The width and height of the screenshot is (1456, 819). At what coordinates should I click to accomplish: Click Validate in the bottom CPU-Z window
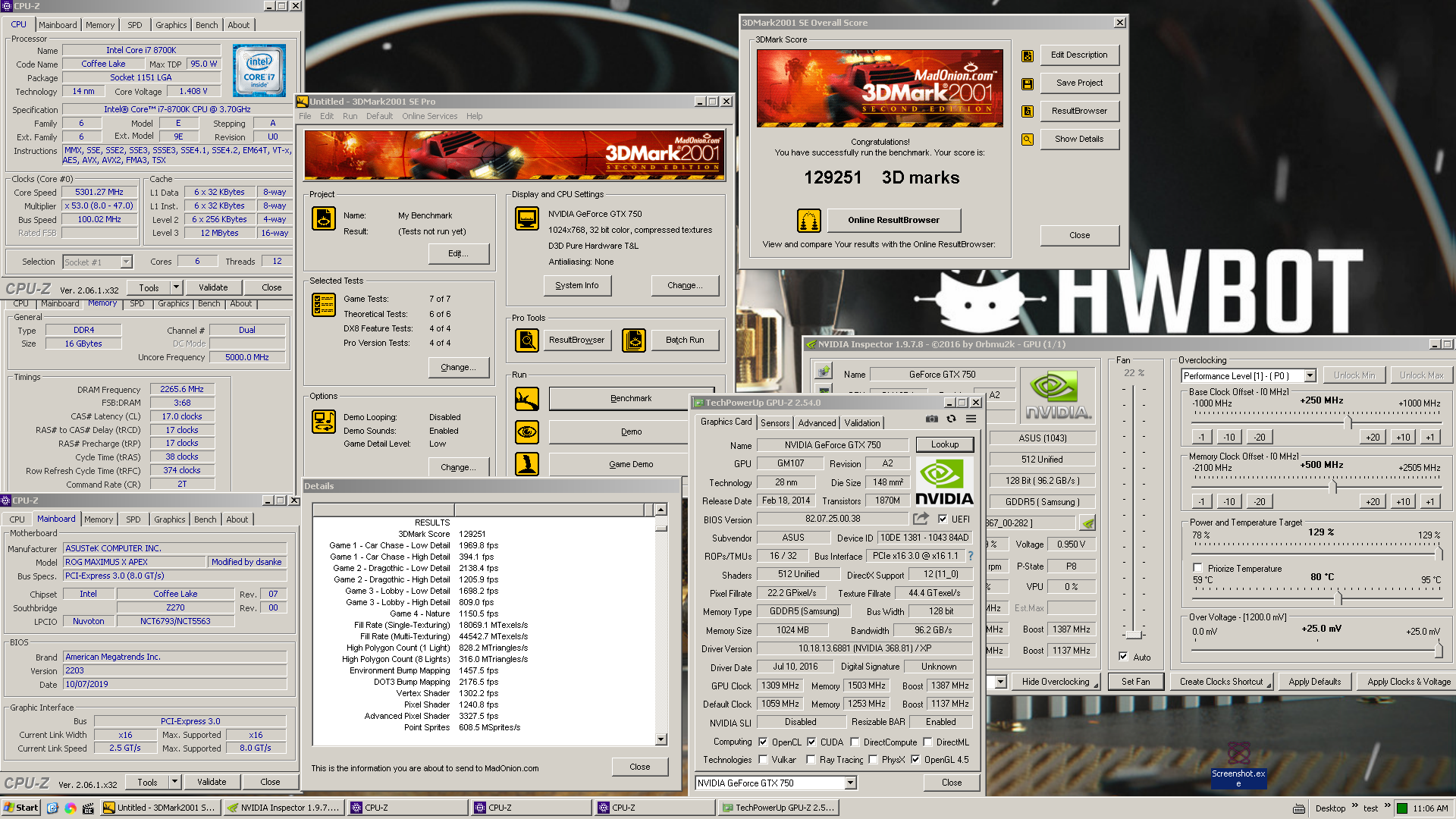(212, 782)
